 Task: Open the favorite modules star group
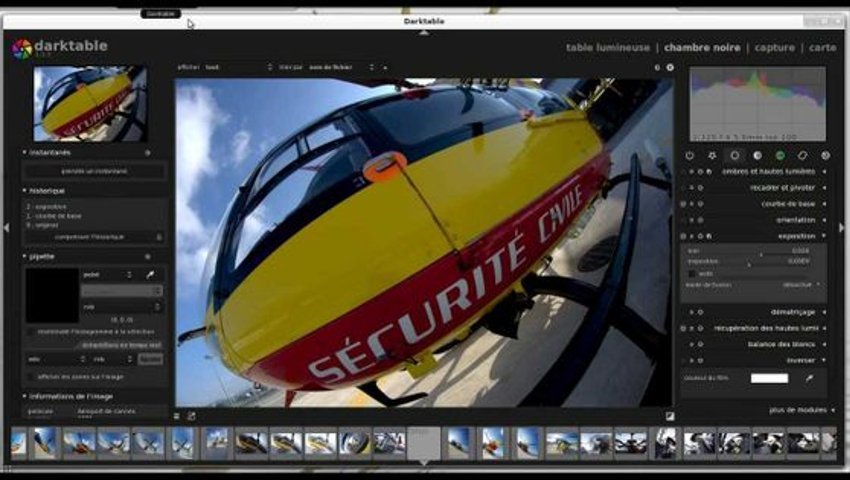pos(712,156)
